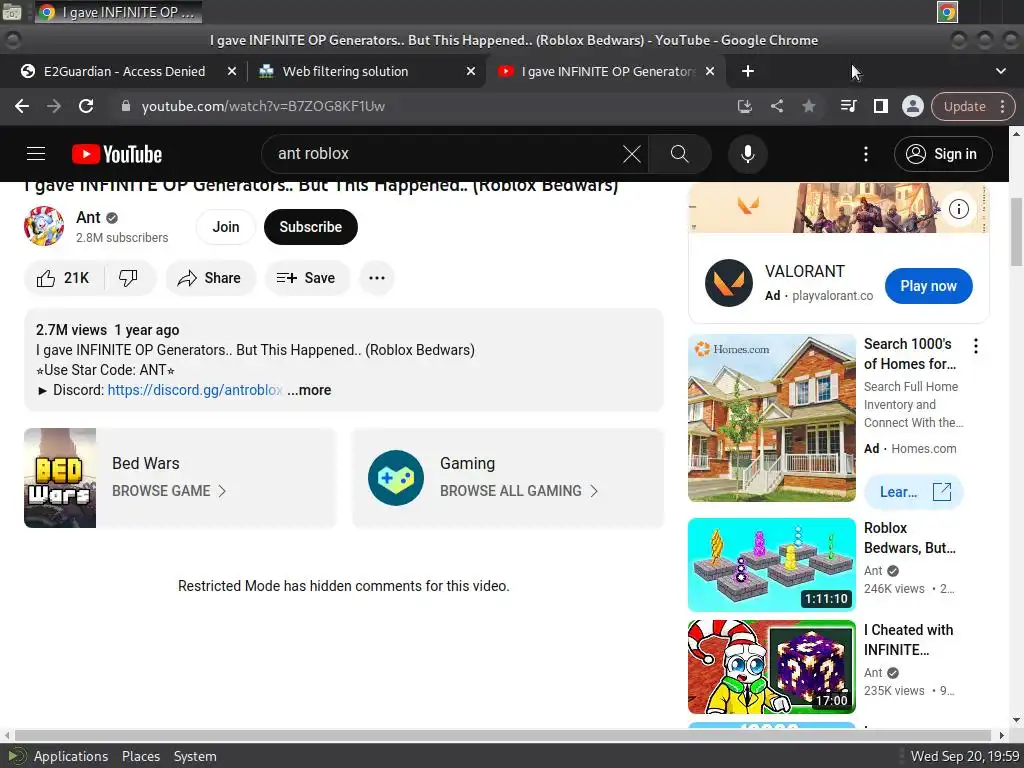Click '2.7M views 1 year ago' text
Image resolution: width=1024 pixels, height=768 pixels.
click(108, 330)
